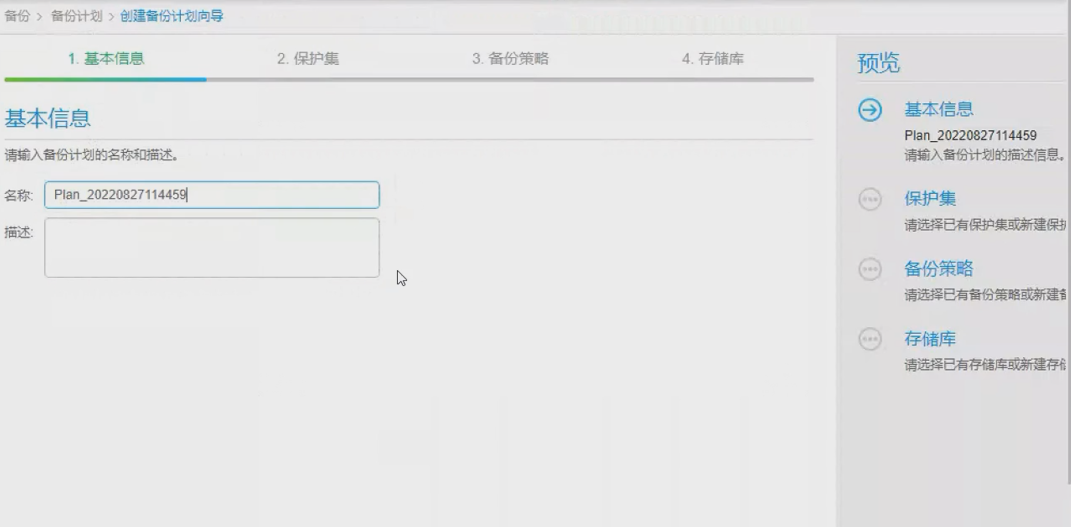Switch to the 1. 基本信息 wizard step
1071x527 pixels.
click(x=106, y=58)
